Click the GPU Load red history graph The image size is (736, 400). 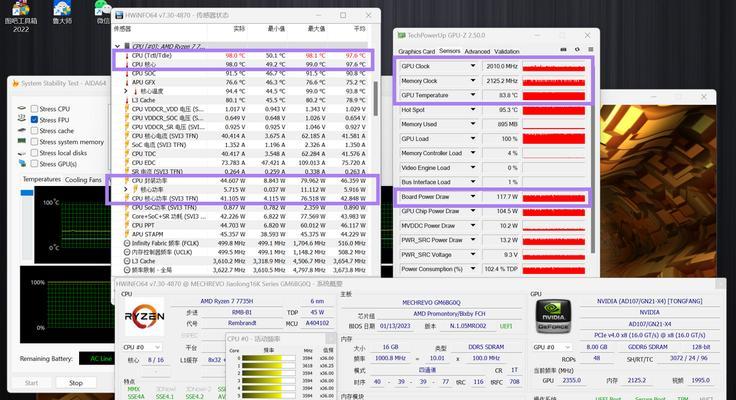point(554,139)
